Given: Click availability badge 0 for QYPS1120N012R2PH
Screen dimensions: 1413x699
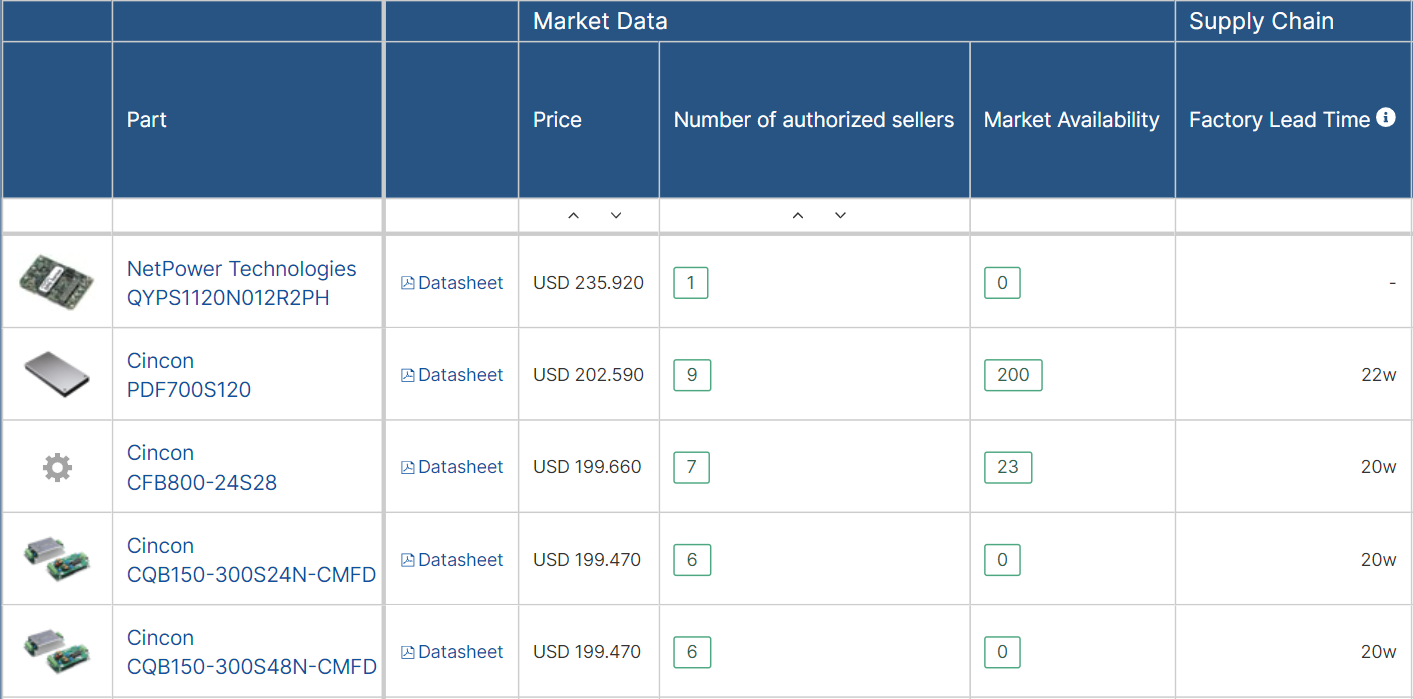Looking at the screenshot, I should click(1002, 283).
